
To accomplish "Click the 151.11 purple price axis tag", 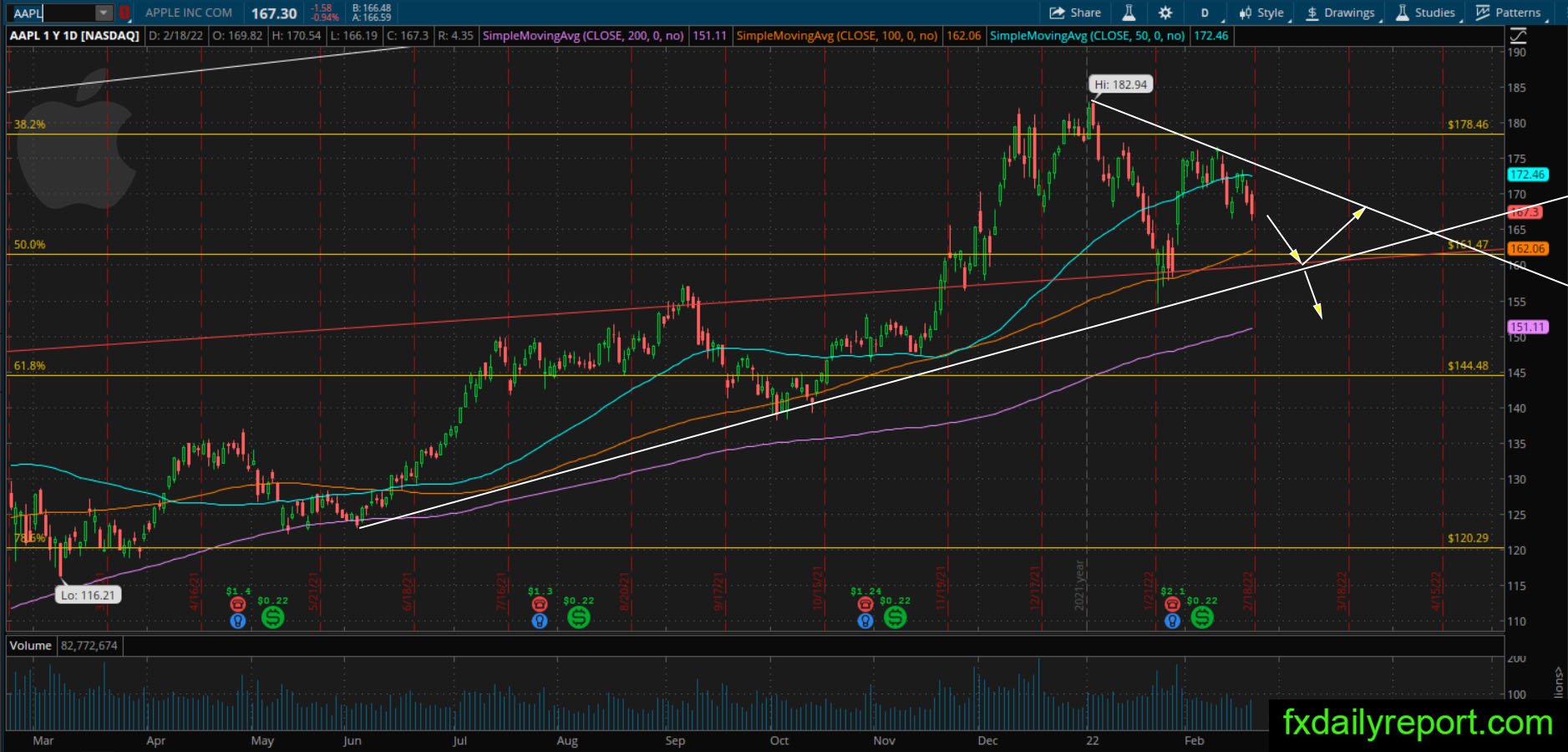I will pos(1527,327).
